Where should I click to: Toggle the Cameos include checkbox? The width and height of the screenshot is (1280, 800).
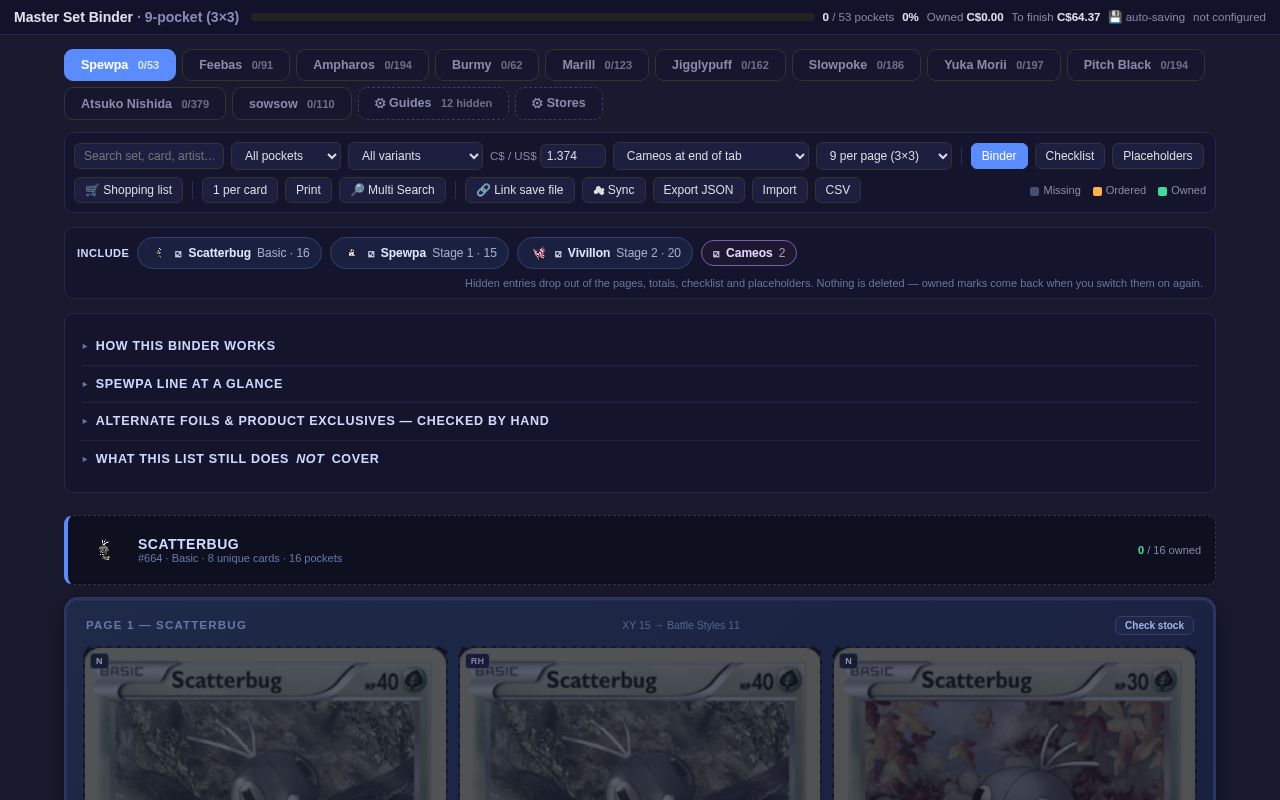(716, 254)
